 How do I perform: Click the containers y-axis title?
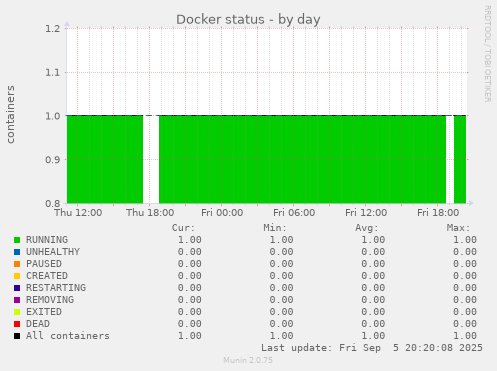[x=10, y=114]
